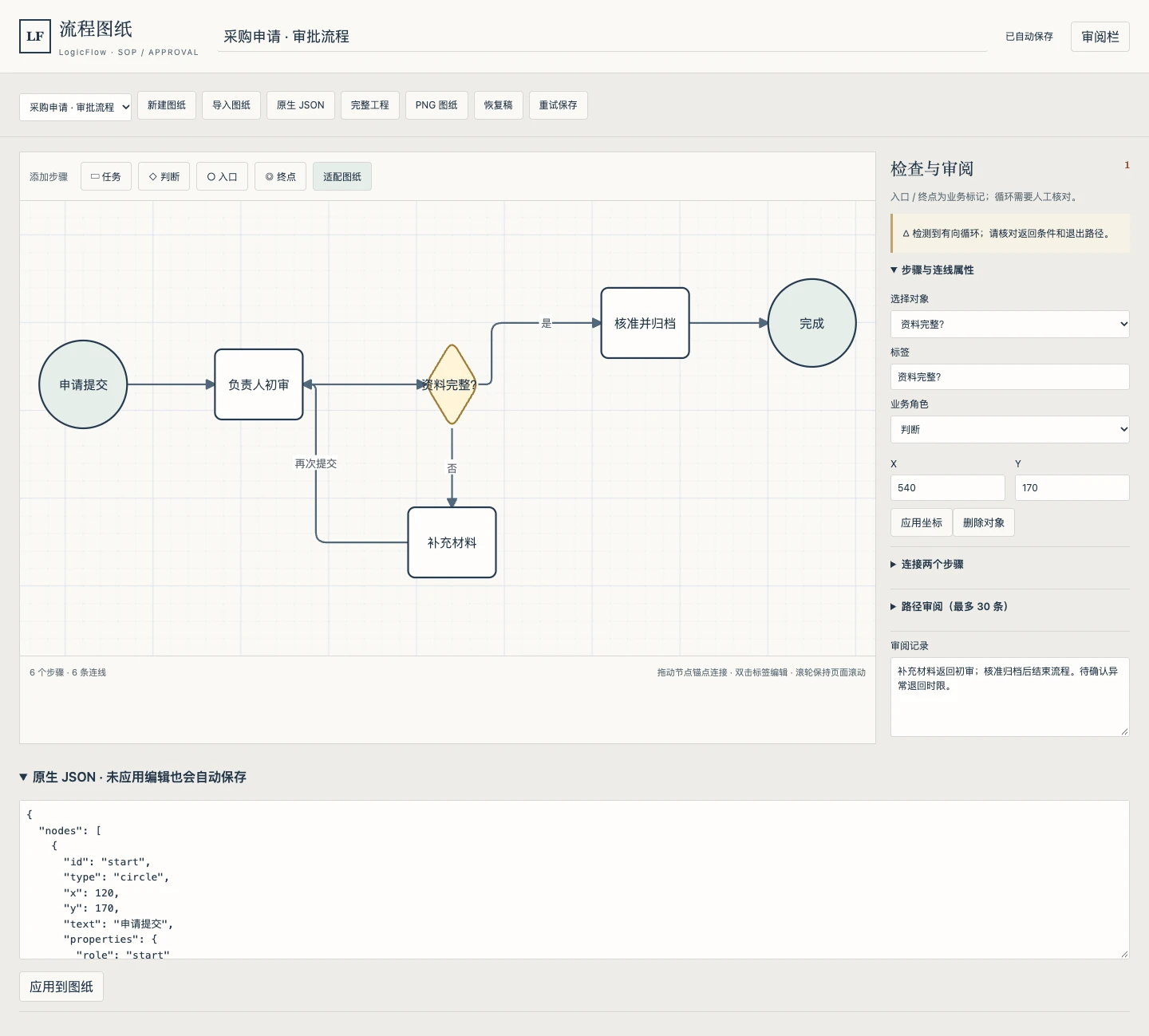Toggle the 审阅栏 panel button
1149x1036 pixels.
[1100, 37]
